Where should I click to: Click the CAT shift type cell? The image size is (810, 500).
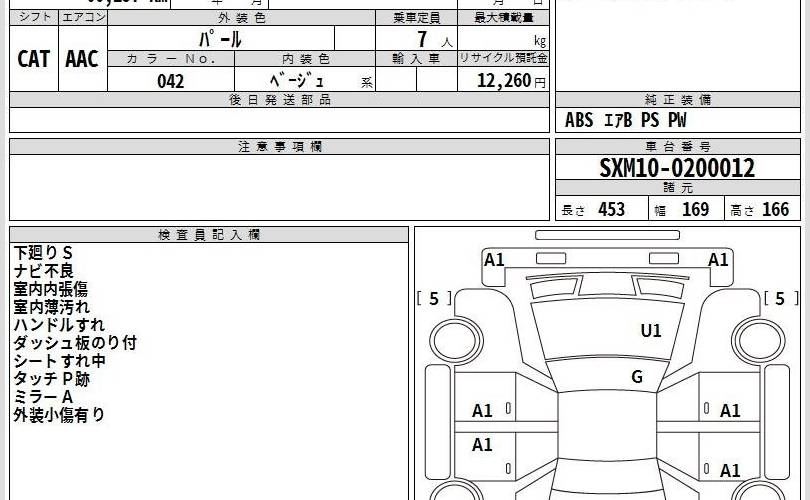point(34,59)
